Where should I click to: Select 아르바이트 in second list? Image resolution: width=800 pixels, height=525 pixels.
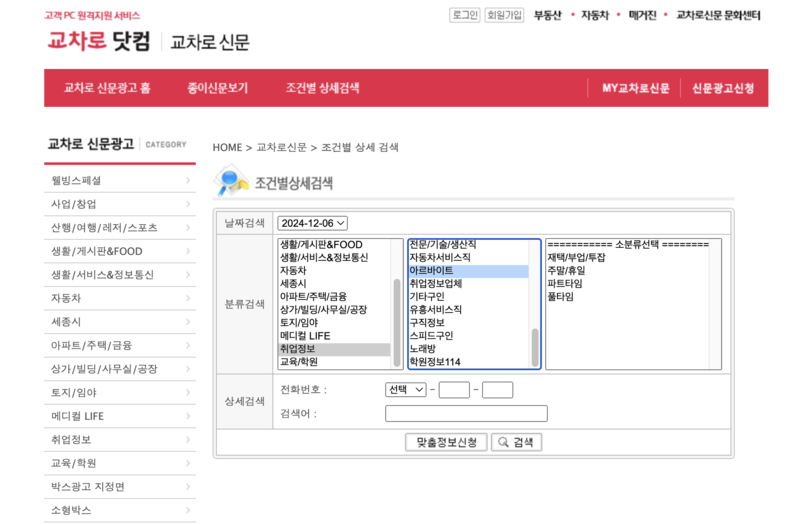[468, 271]
